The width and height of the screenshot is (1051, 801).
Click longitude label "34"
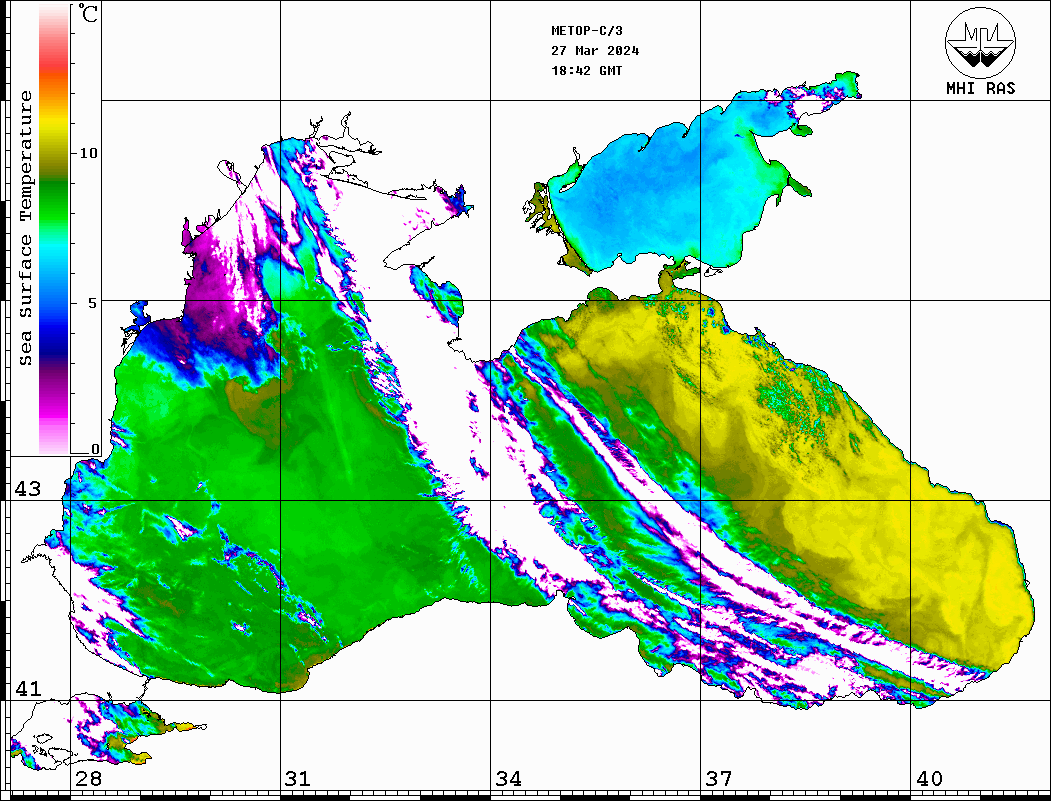click(509, 778)
